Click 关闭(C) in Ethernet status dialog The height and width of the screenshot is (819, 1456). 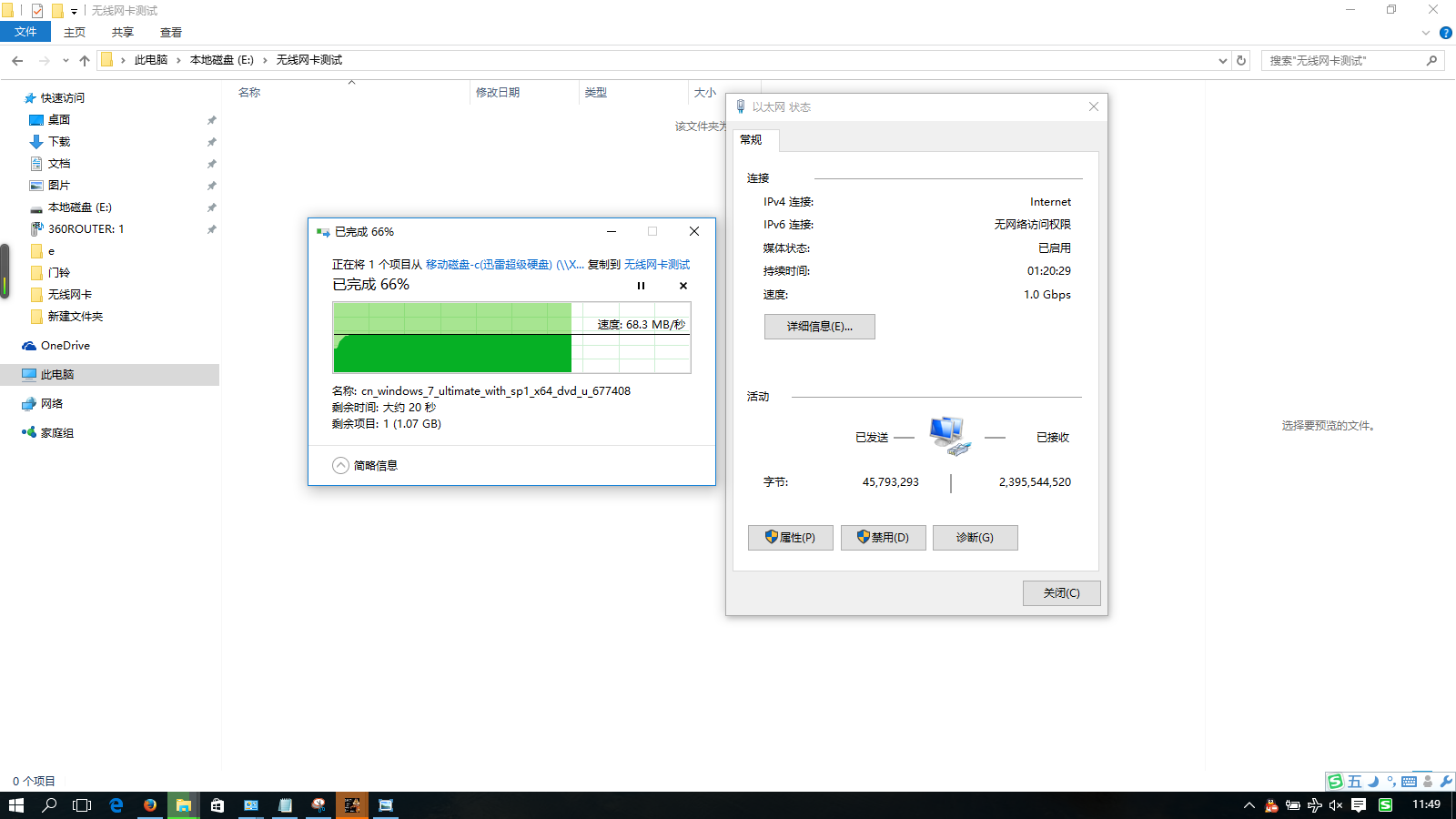click(x=1062, y=593)
